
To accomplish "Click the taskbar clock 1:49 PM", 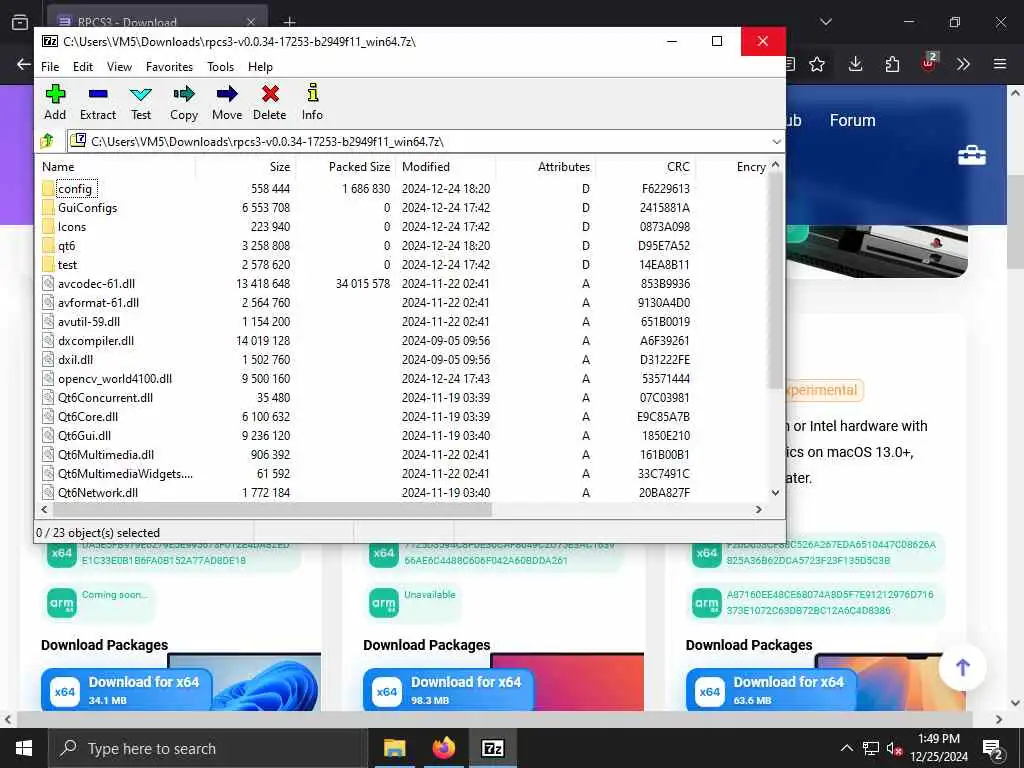I will (x=938, y=739).
